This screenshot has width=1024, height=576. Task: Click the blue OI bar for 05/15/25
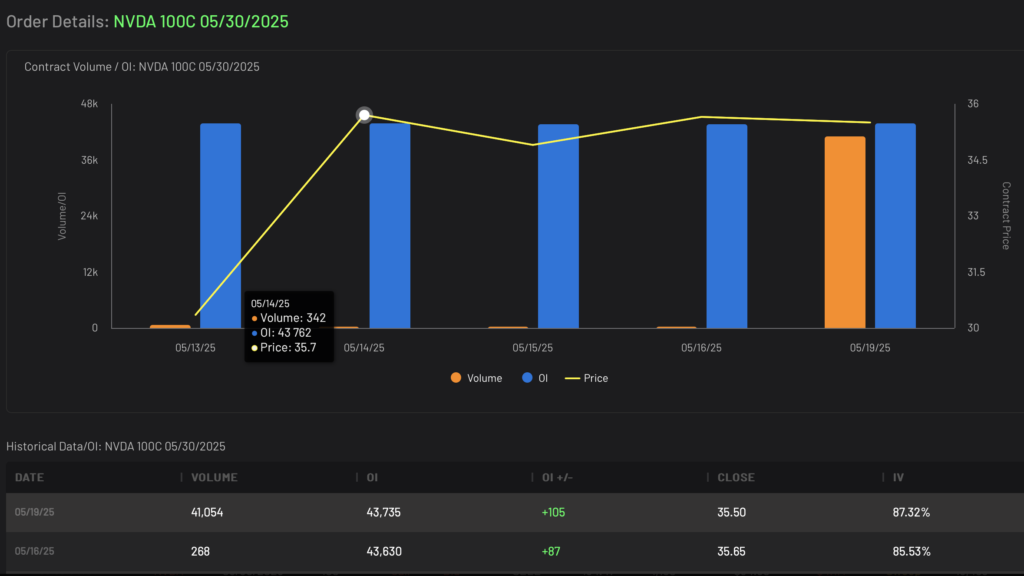tap(558, 226)
